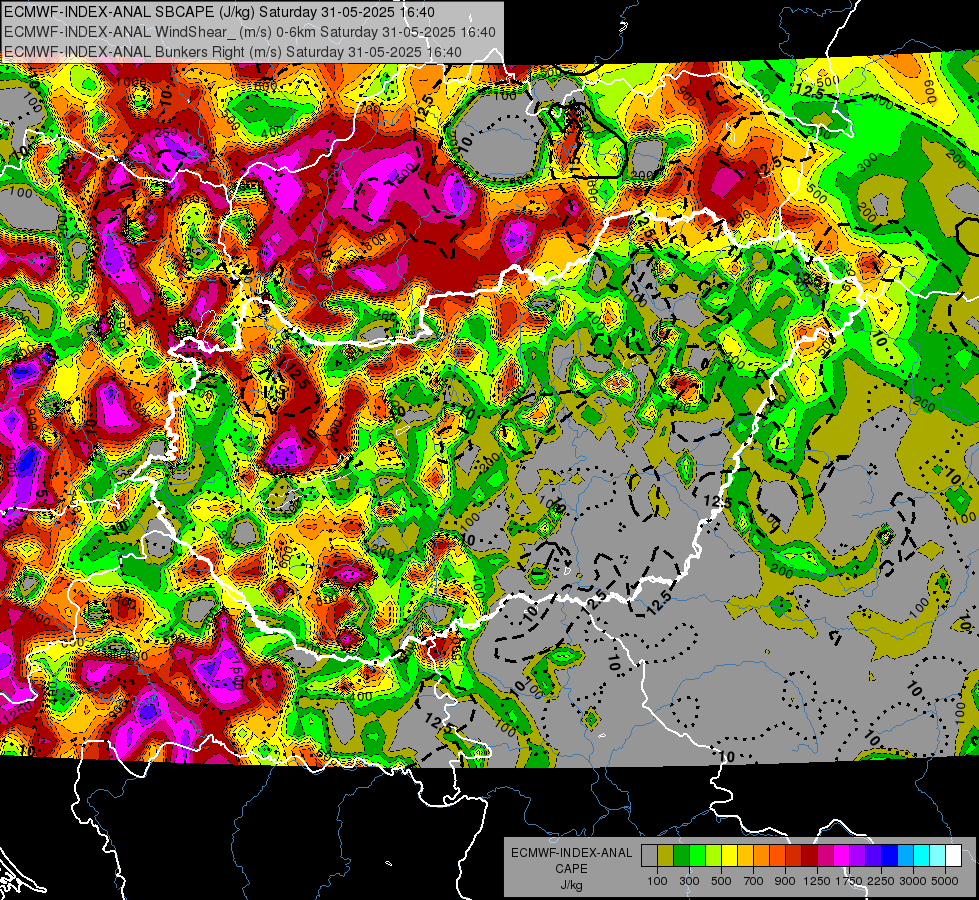The height and width of the screenshot is (900, 979).
Task: Click the 300 tick label in legend
Action: [x=689, y=881]
